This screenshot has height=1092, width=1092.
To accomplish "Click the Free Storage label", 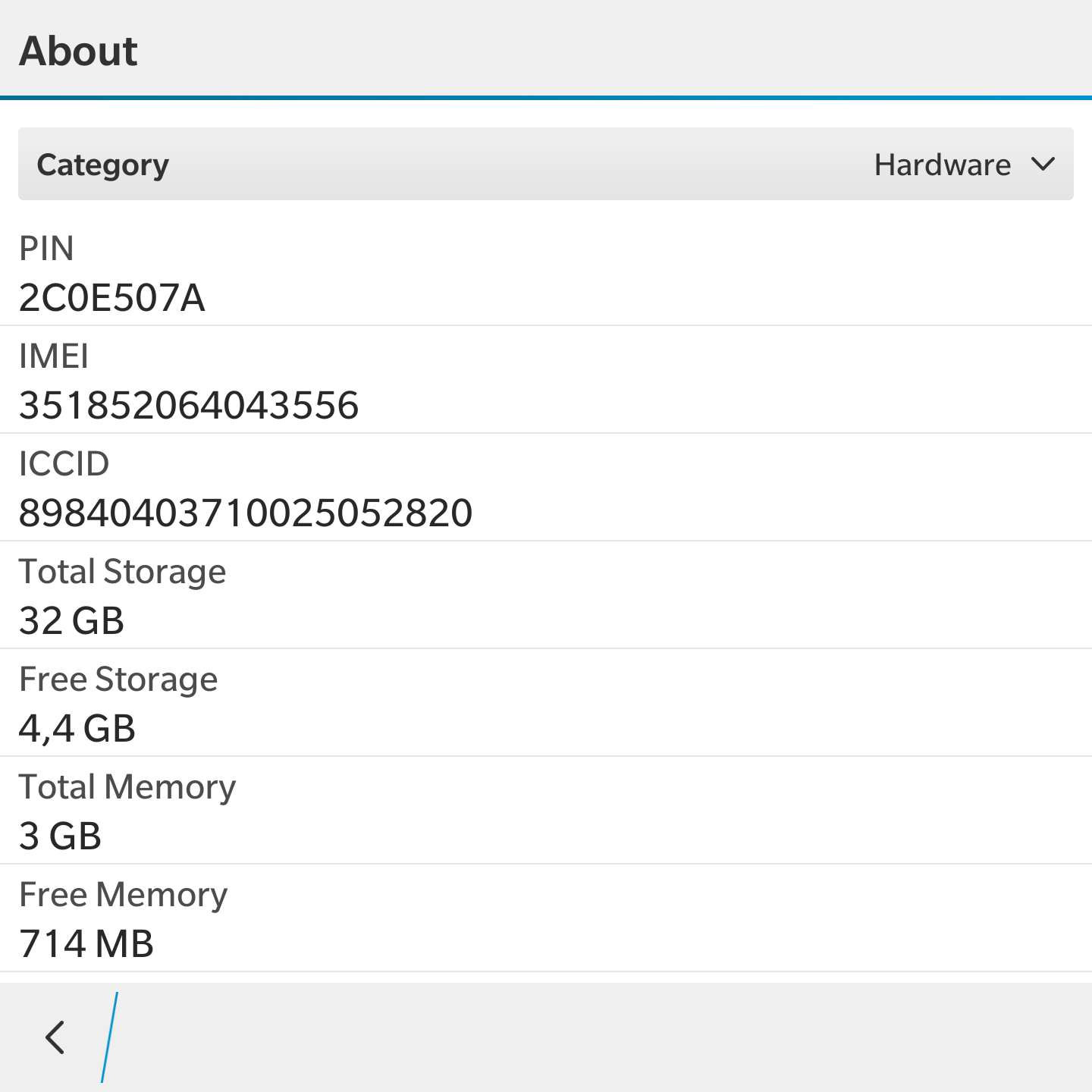I will (118, 679).
